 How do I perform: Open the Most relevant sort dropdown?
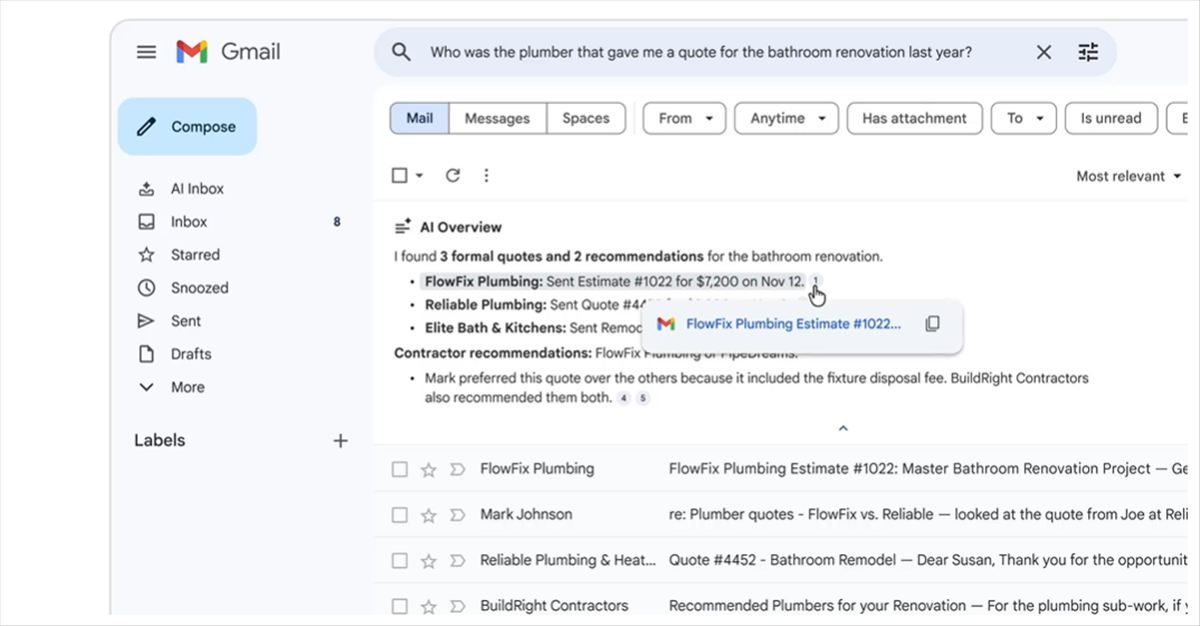1127,175
